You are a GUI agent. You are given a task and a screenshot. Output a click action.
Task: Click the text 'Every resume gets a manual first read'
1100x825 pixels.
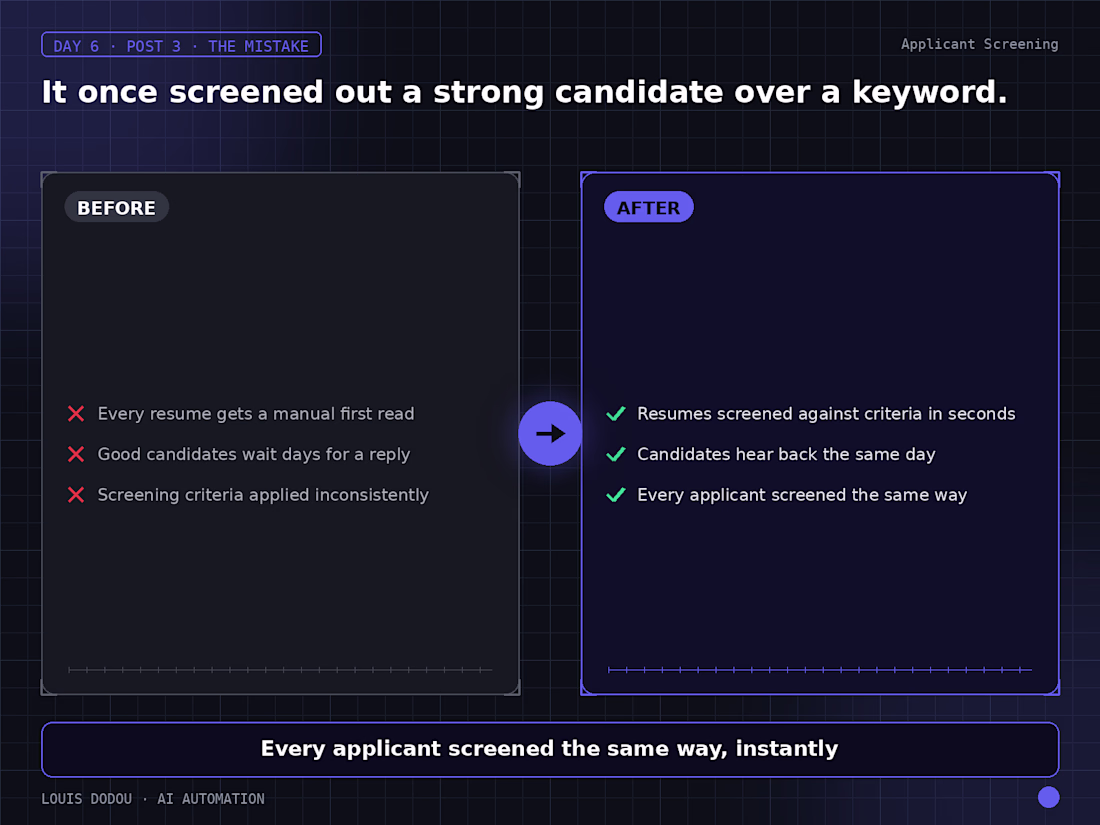click(x=256, y=414)
